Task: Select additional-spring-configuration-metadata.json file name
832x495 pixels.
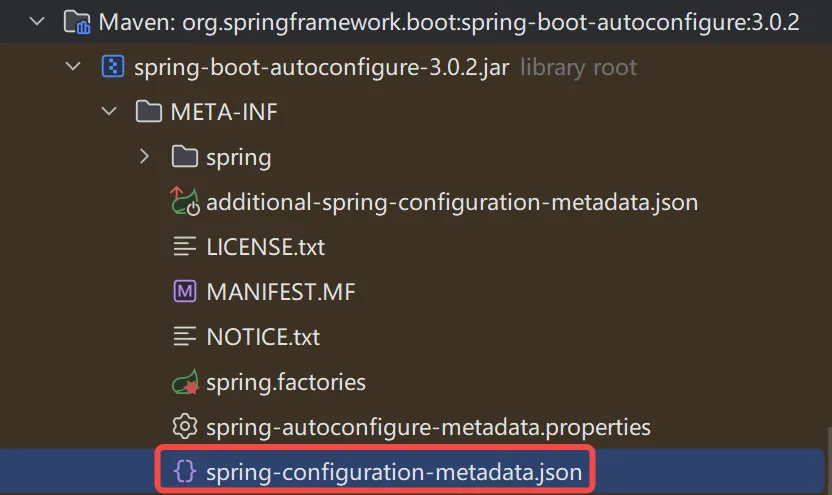Action: tap(452, 202)
